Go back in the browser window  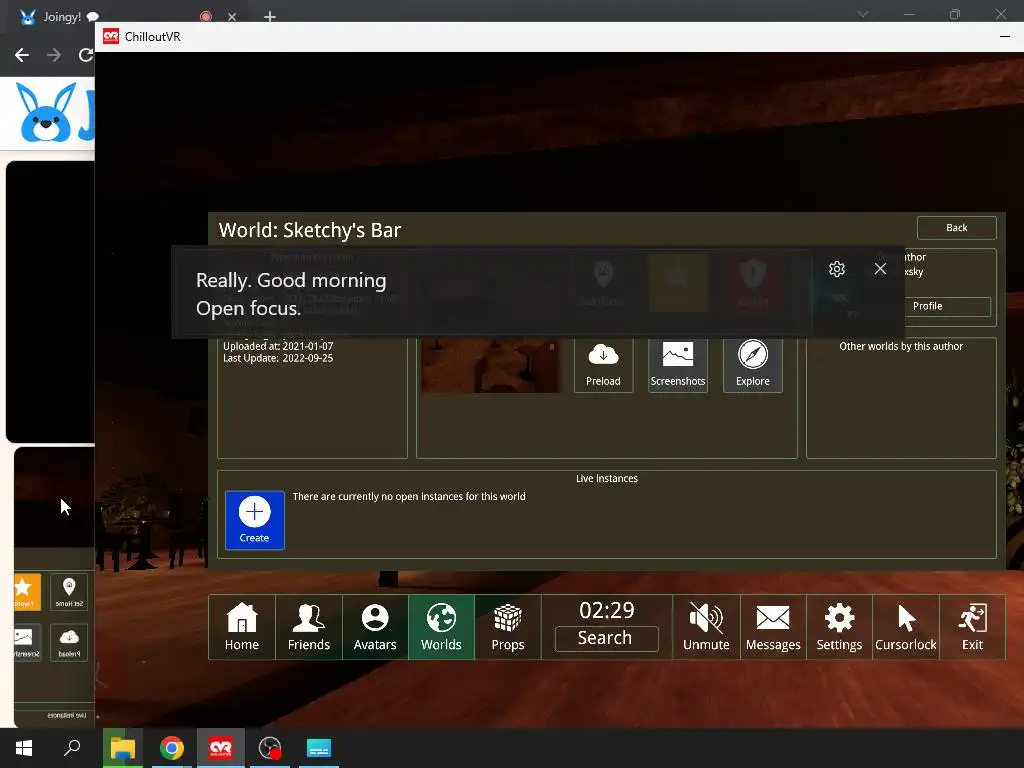tap(22, 55)
